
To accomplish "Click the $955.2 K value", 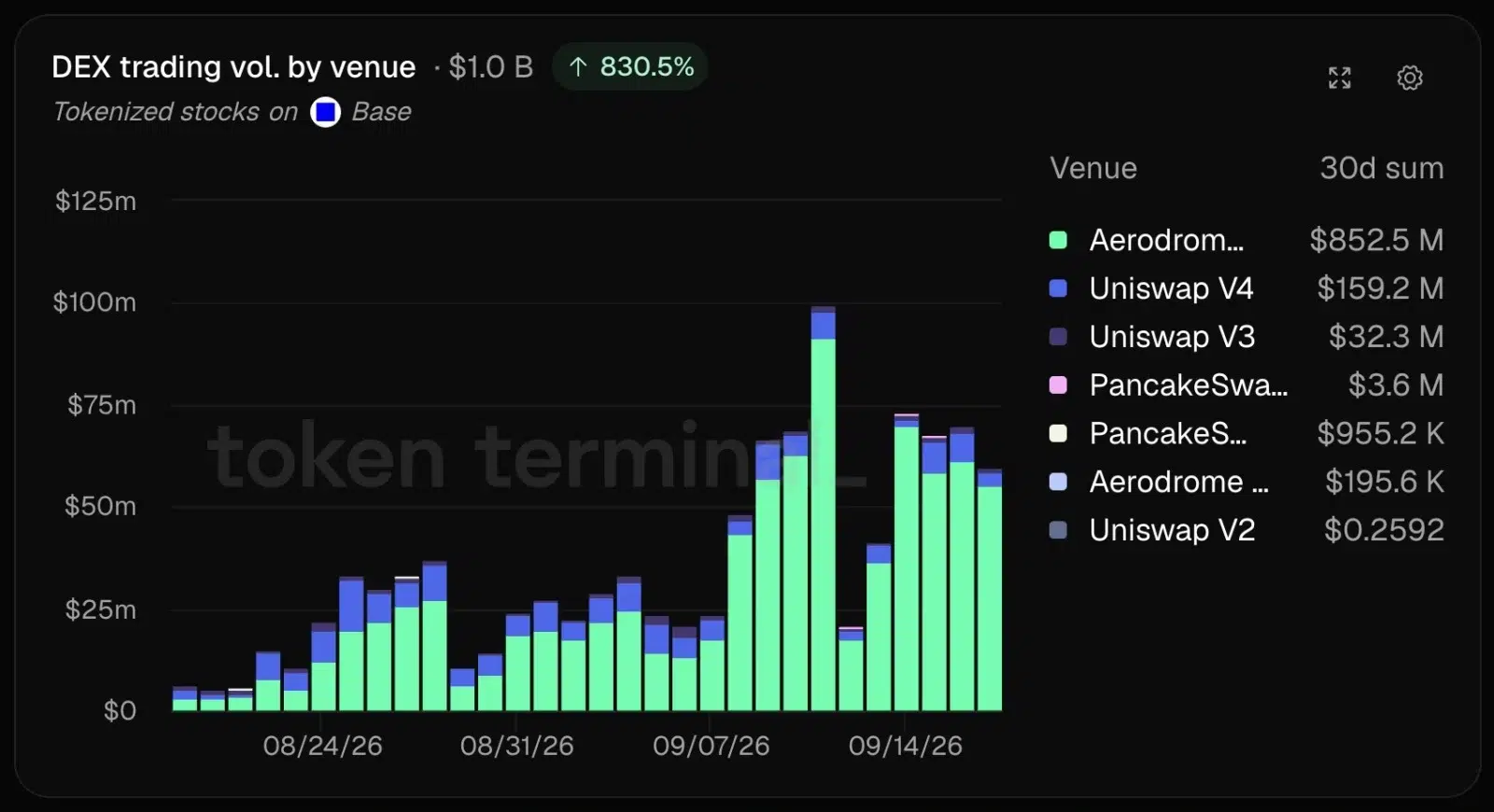I will point(1380,433).
